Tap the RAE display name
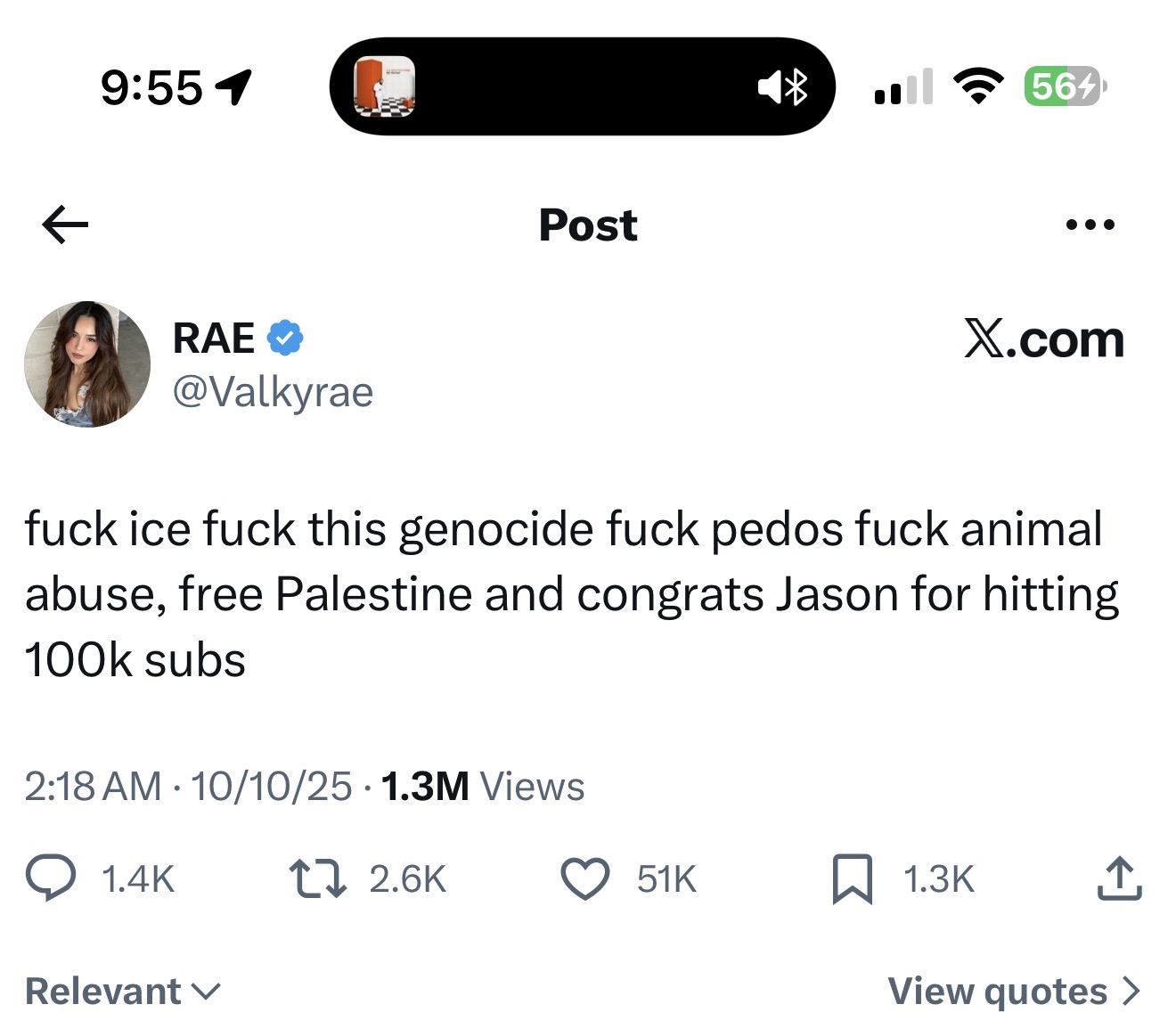The image size is (1176, 1029). [214, 339]
